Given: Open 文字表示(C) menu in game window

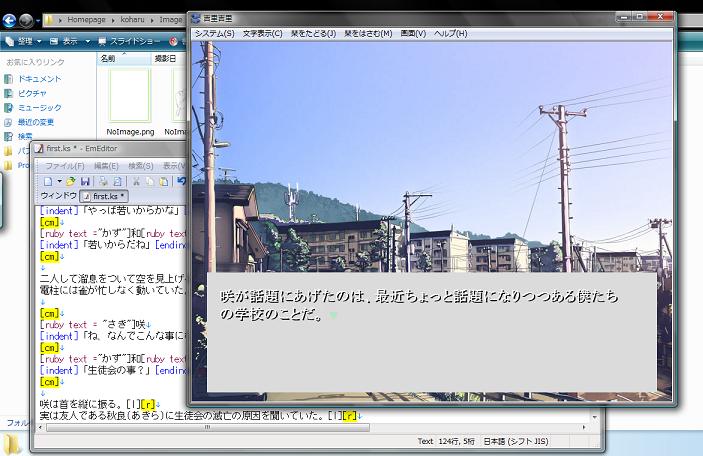Looking at the screenshot, I should pos(262,34).
